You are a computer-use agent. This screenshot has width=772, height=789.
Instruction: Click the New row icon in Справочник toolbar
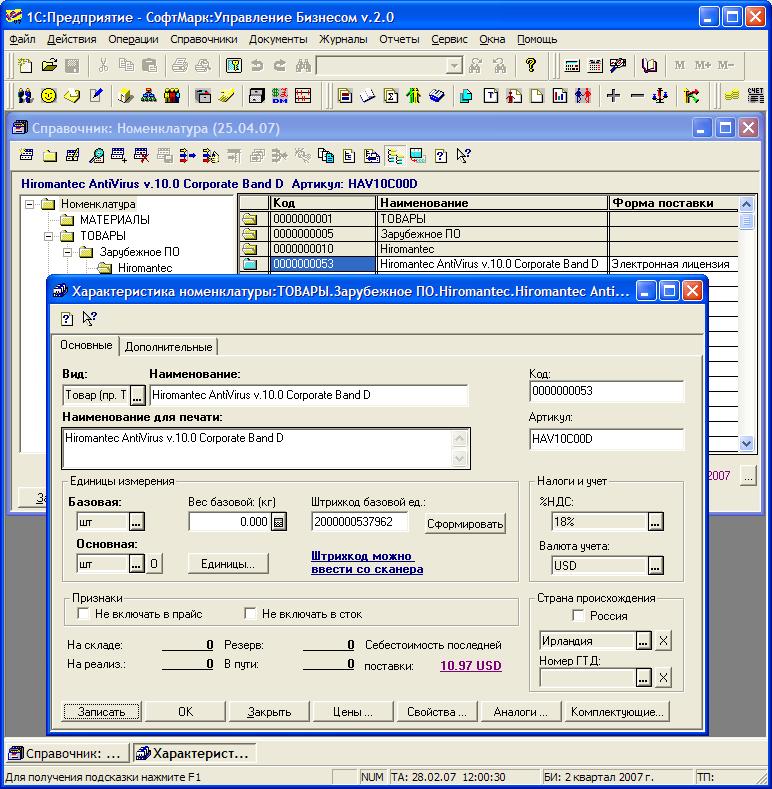click(x=26, y=155)
